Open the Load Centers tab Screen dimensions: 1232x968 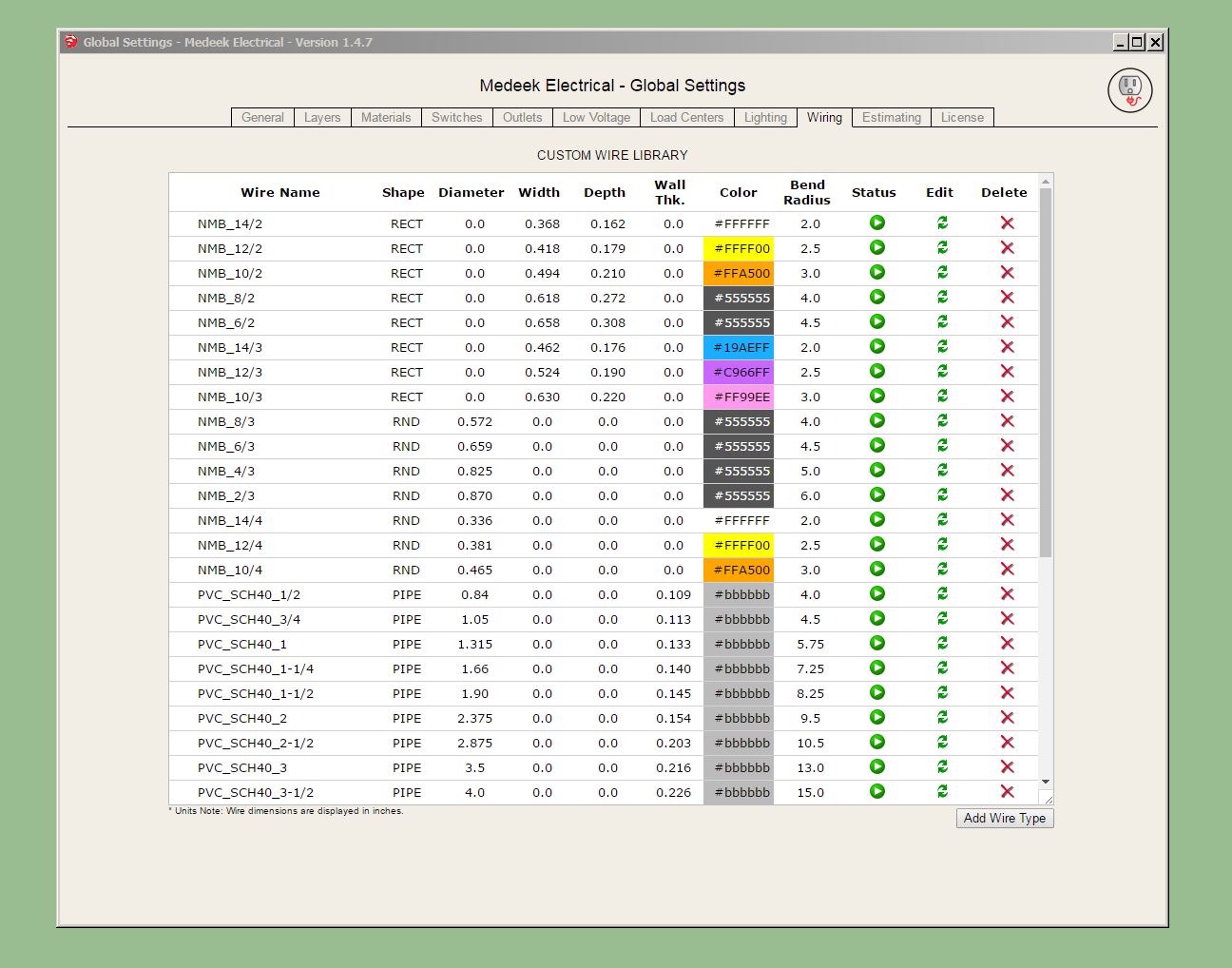click(x=686, y=117)
